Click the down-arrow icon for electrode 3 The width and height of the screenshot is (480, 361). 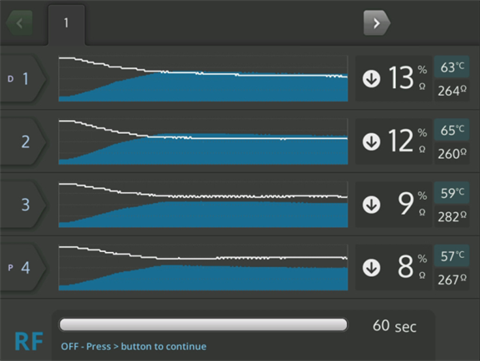point(371,205)
